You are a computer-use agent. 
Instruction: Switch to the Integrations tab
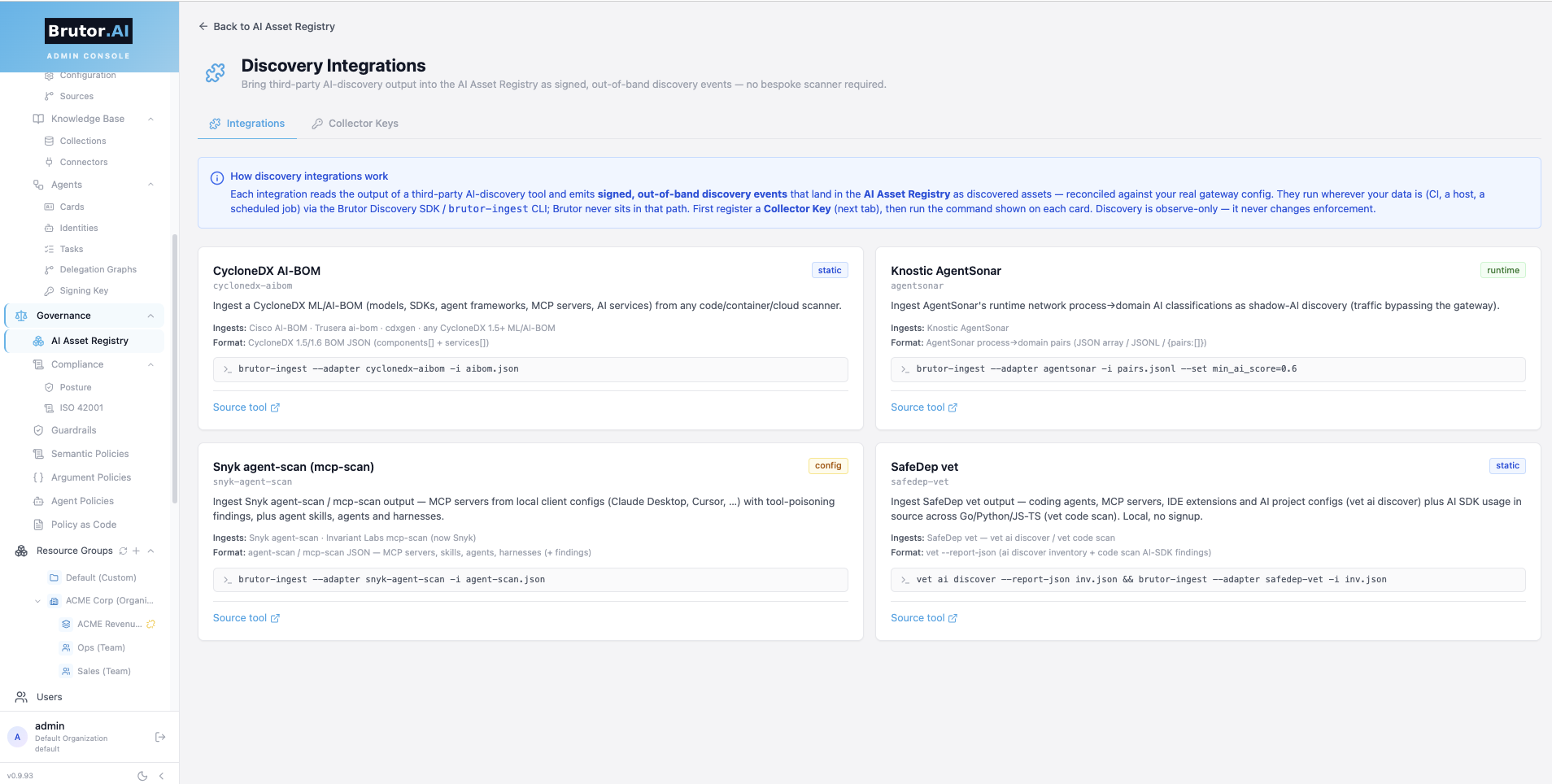point(247,124)
